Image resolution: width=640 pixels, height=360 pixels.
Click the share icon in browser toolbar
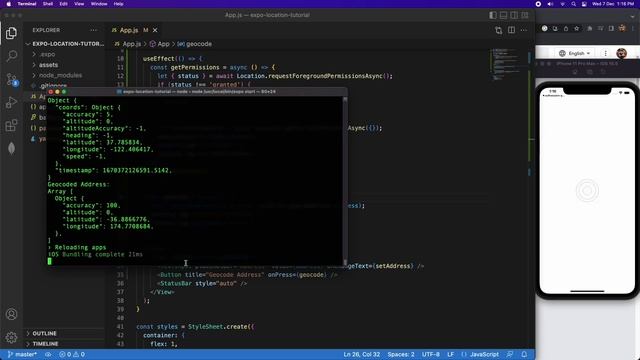point(566,29)
